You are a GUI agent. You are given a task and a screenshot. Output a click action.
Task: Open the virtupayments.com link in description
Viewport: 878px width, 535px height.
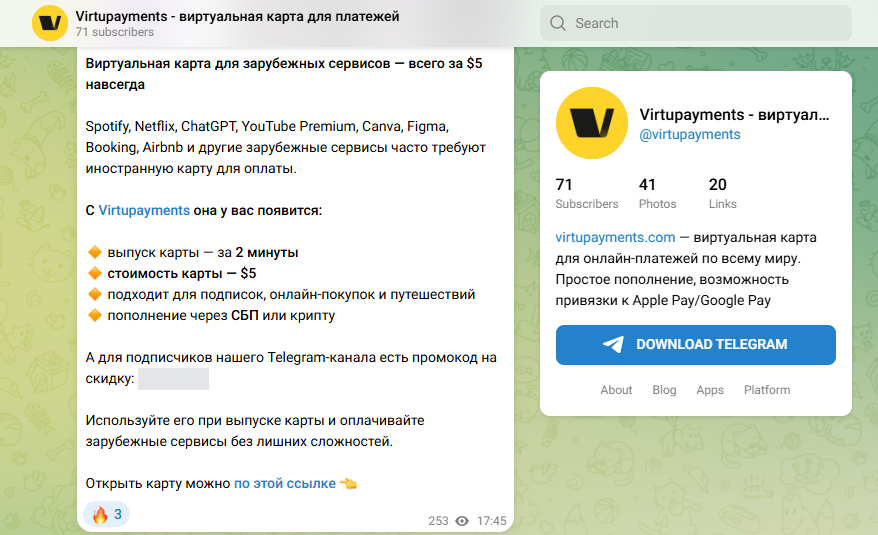[615, 237]
